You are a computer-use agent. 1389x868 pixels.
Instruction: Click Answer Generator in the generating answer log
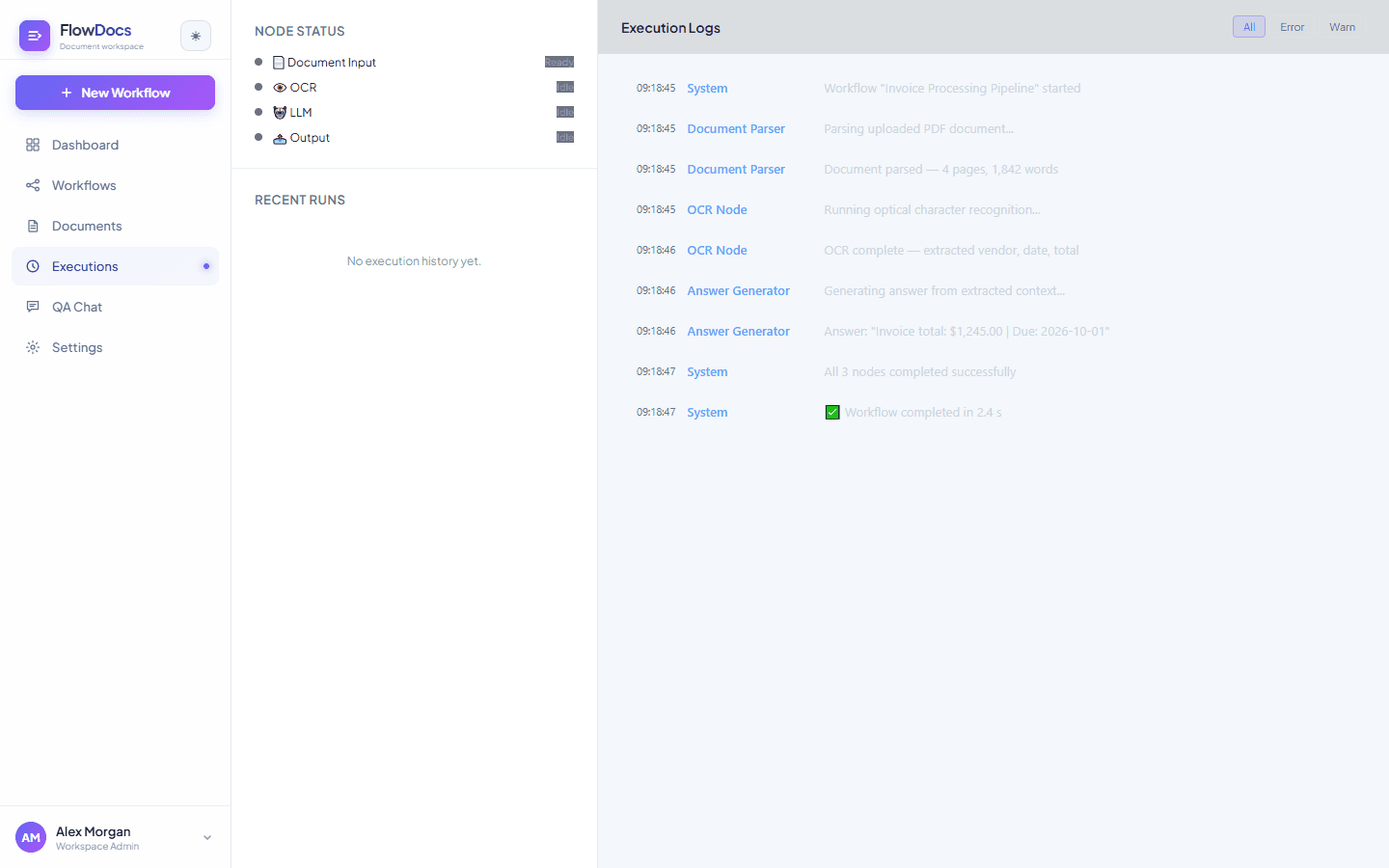pos(738,291)
